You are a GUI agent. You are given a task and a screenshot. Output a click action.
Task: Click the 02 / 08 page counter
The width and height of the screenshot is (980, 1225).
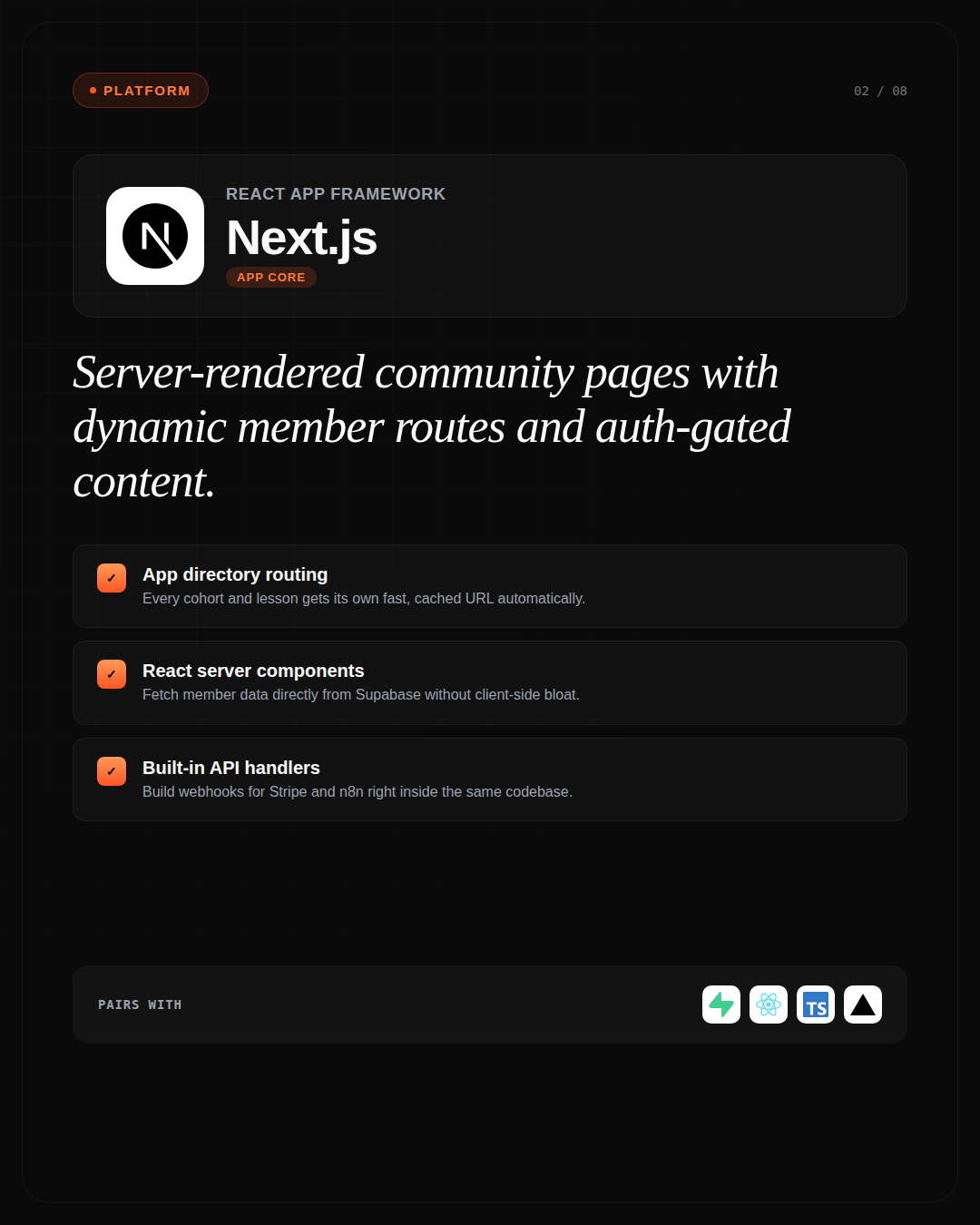[880, 91]
